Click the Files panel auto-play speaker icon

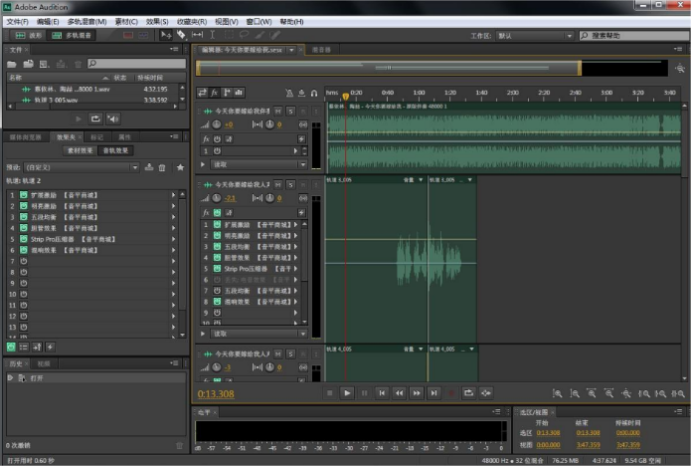(x=113, y=119)
